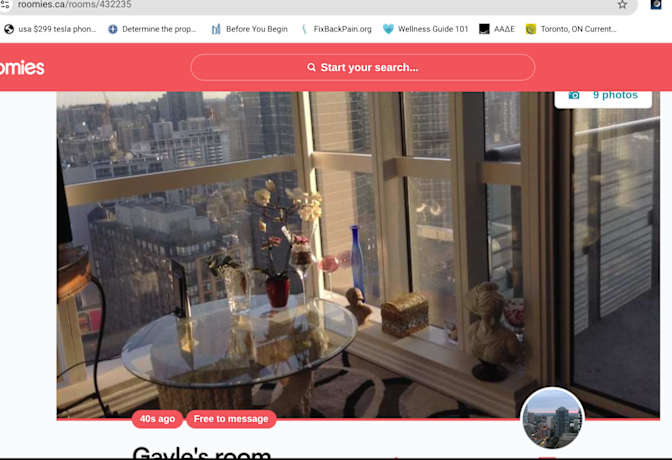Open the 'Before You Begin' bookmark
Viewport: 672px width, 460px height.
249,29
